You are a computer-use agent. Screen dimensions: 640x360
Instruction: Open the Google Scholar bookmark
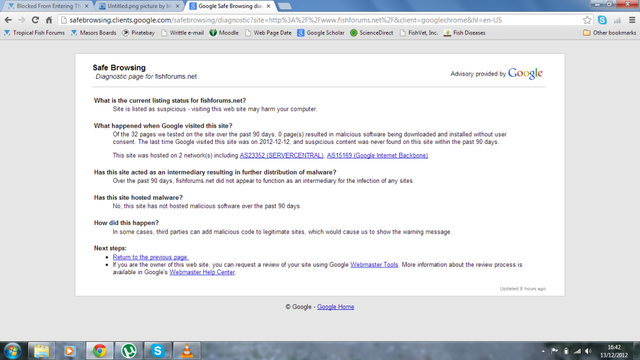click(x=321, y=33)
